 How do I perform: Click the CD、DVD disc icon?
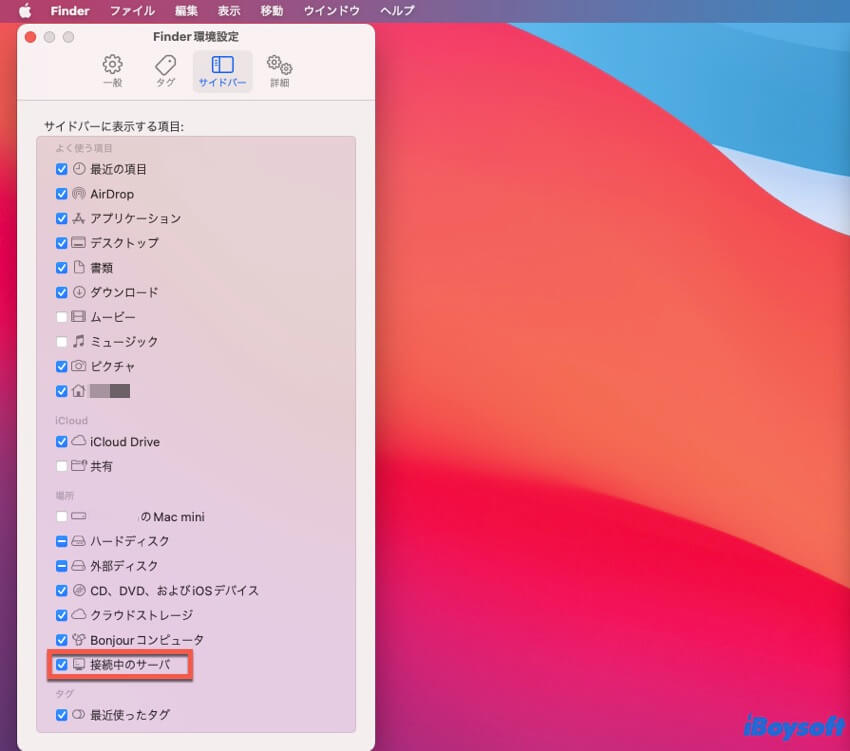(x=79, y=590)
